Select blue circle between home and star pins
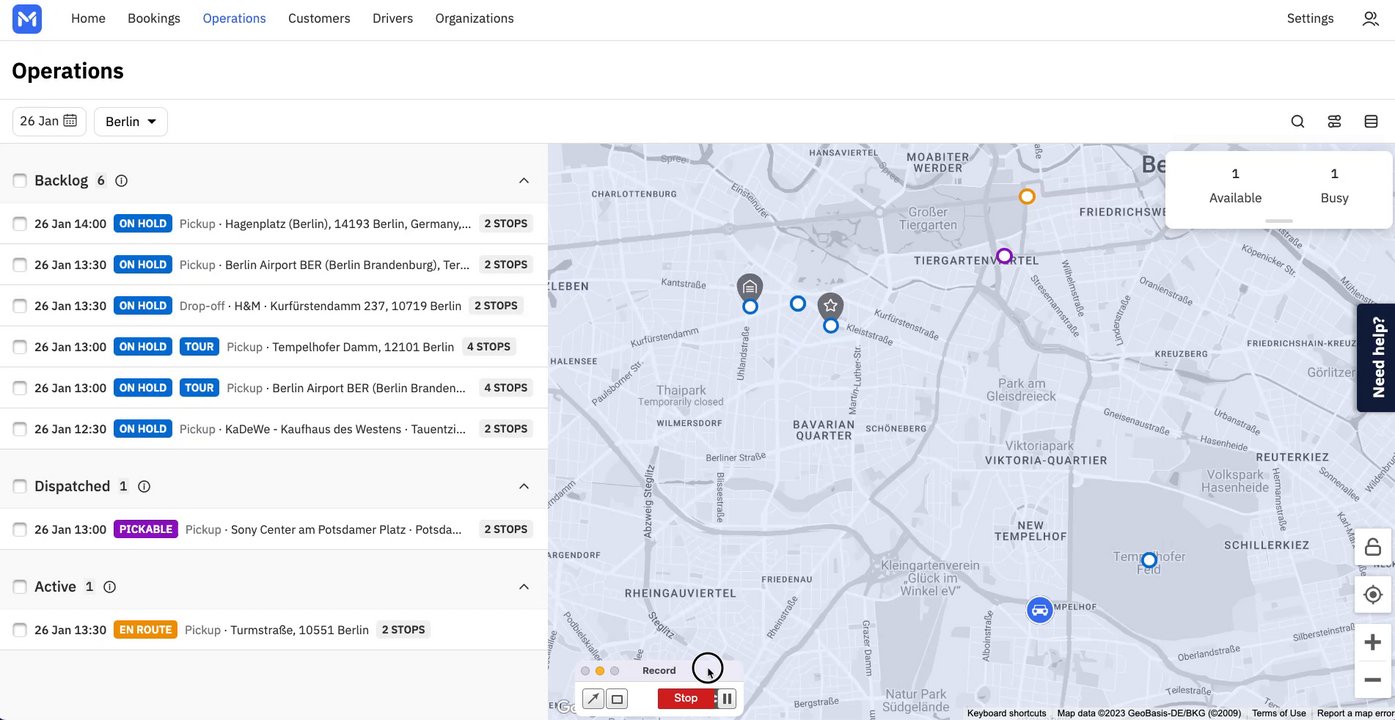 point(798,304)
